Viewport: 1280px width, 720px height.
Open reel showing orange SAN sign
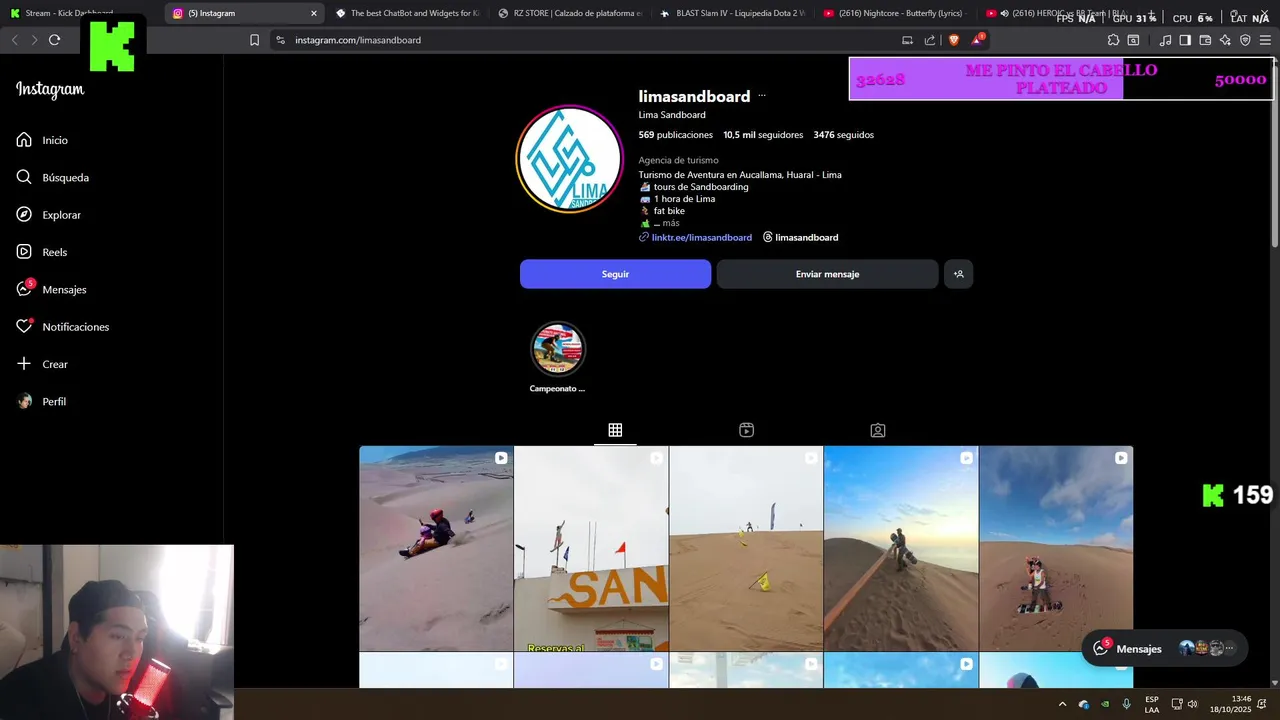[x=591, y=548]
